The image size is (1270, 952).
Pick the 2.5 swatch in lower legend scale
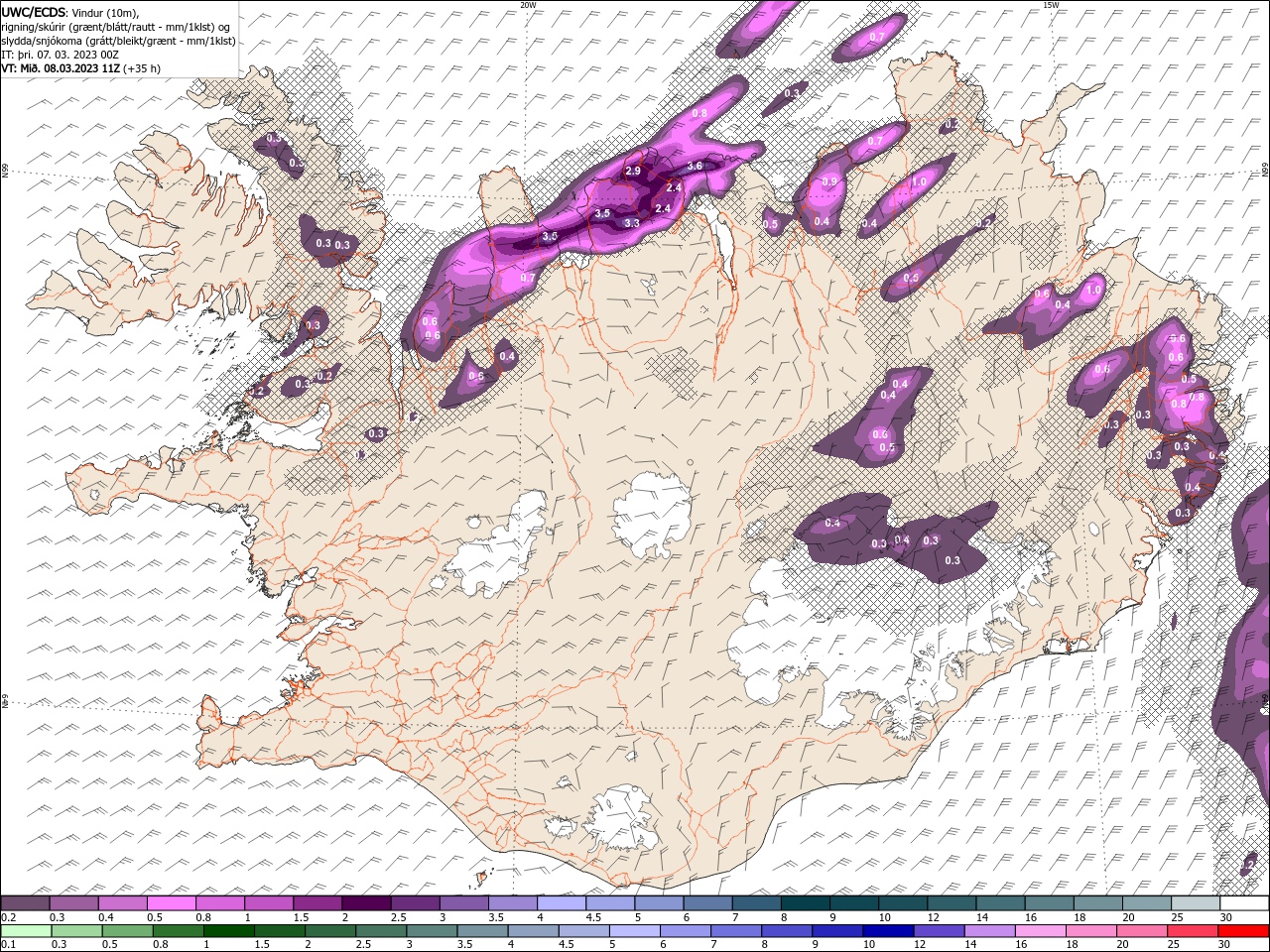[x=382, y=931]
